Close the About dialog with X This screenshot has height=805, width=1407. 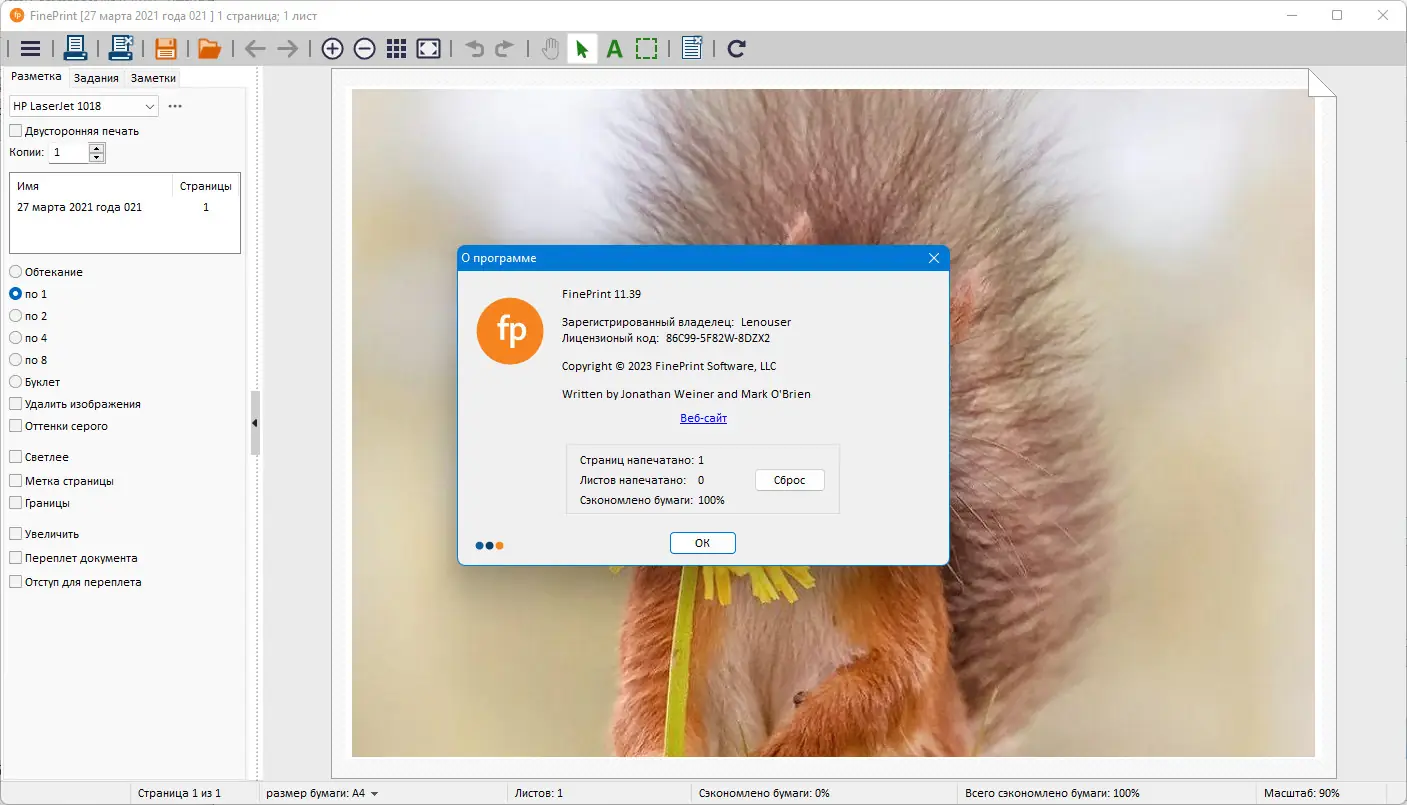pyautogui.click(x=934, y=258)
